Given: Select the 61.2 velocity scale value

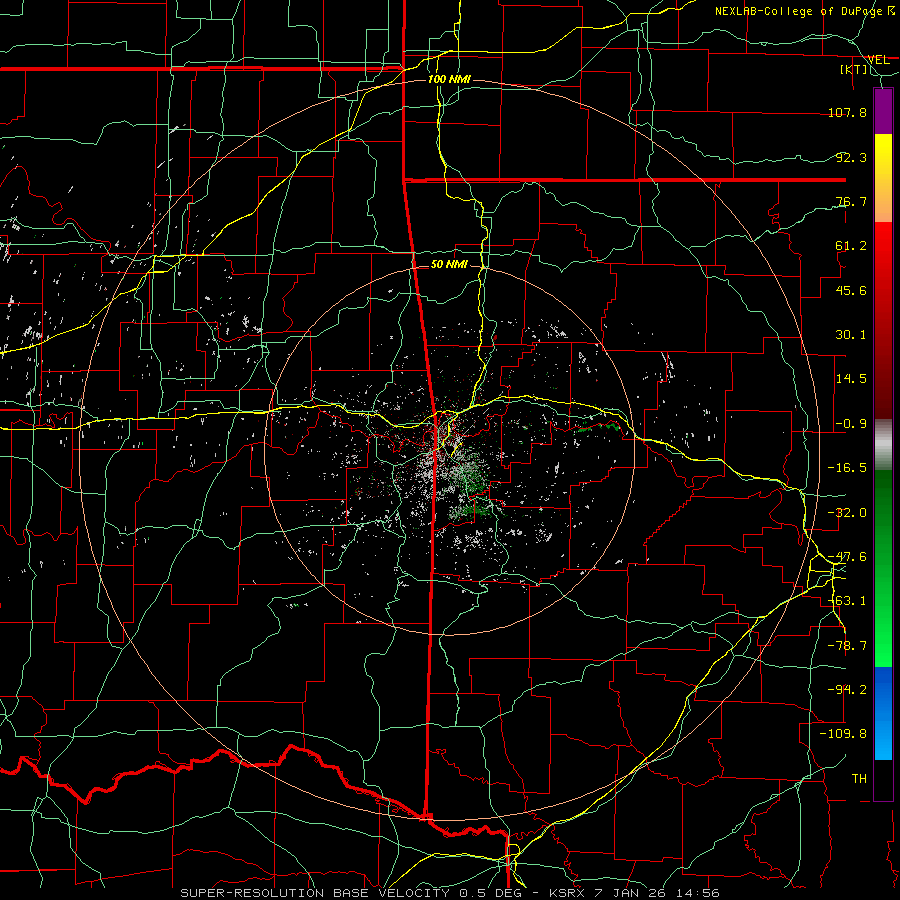Looking at the screenshot, I should pyautogui.click(x=851, y=246).
